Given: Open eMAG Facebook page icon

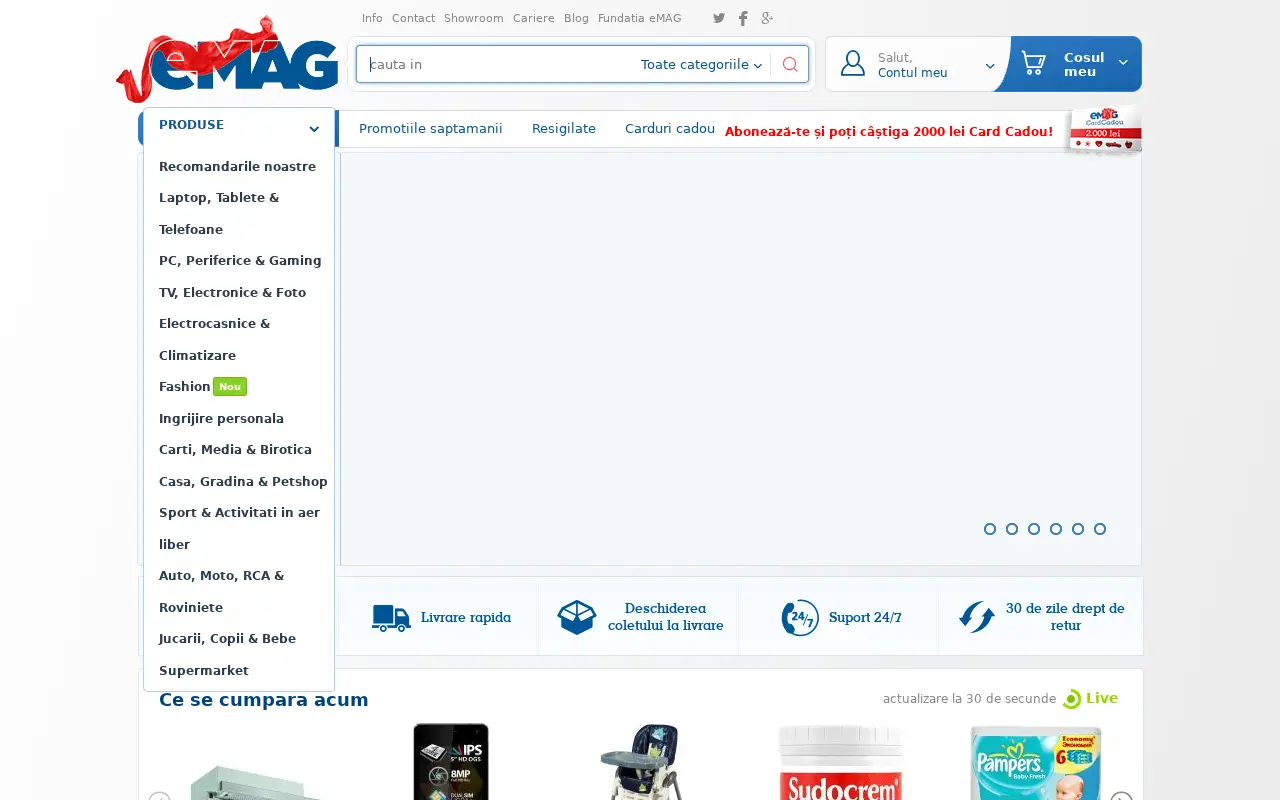Looking at the screenshot, I should point(743,18).
